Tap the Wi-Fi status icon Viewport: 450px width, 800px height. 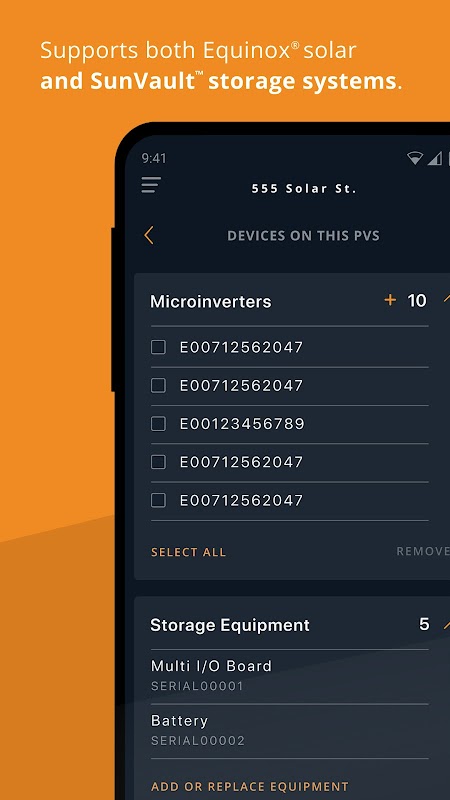pos(415,158)
